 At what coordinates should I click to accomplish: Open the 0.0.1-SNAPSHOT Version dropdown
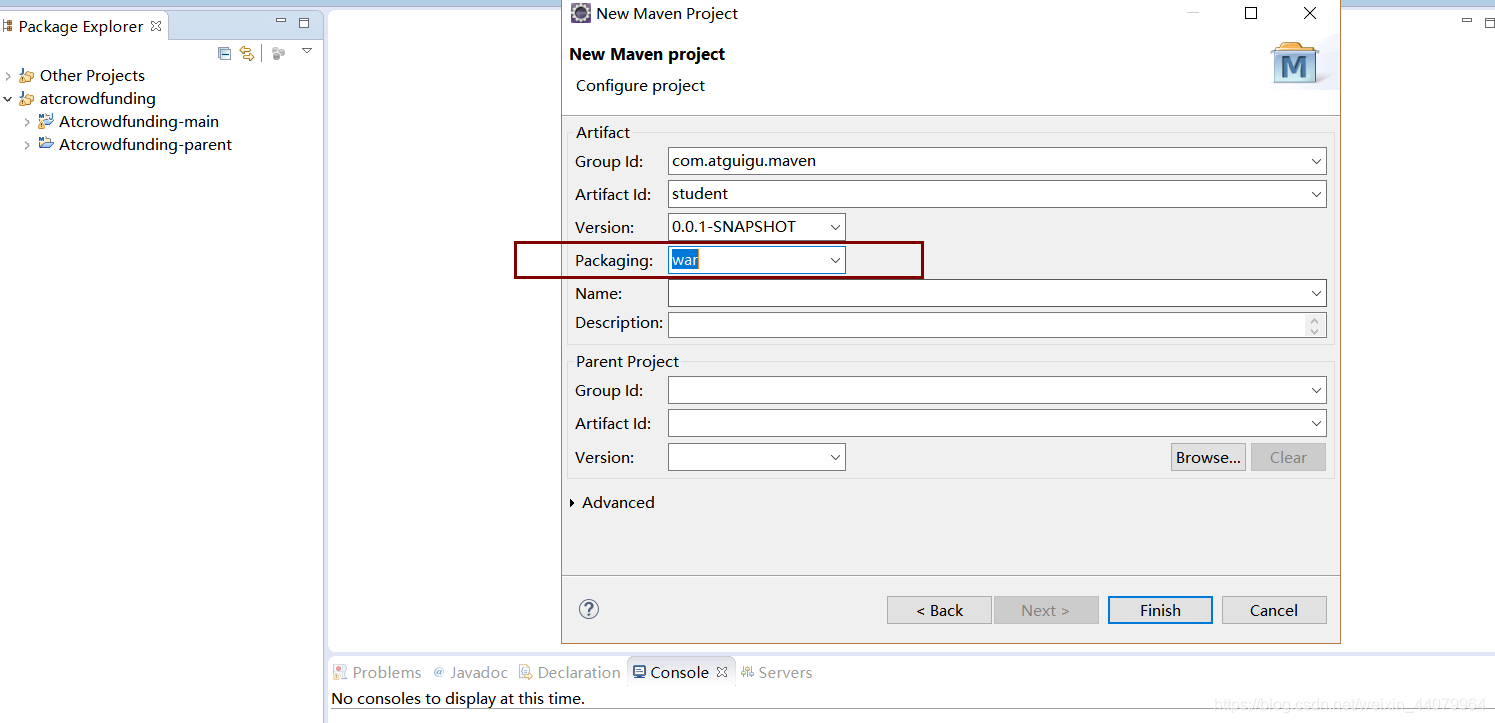click(x=835, y=227)
